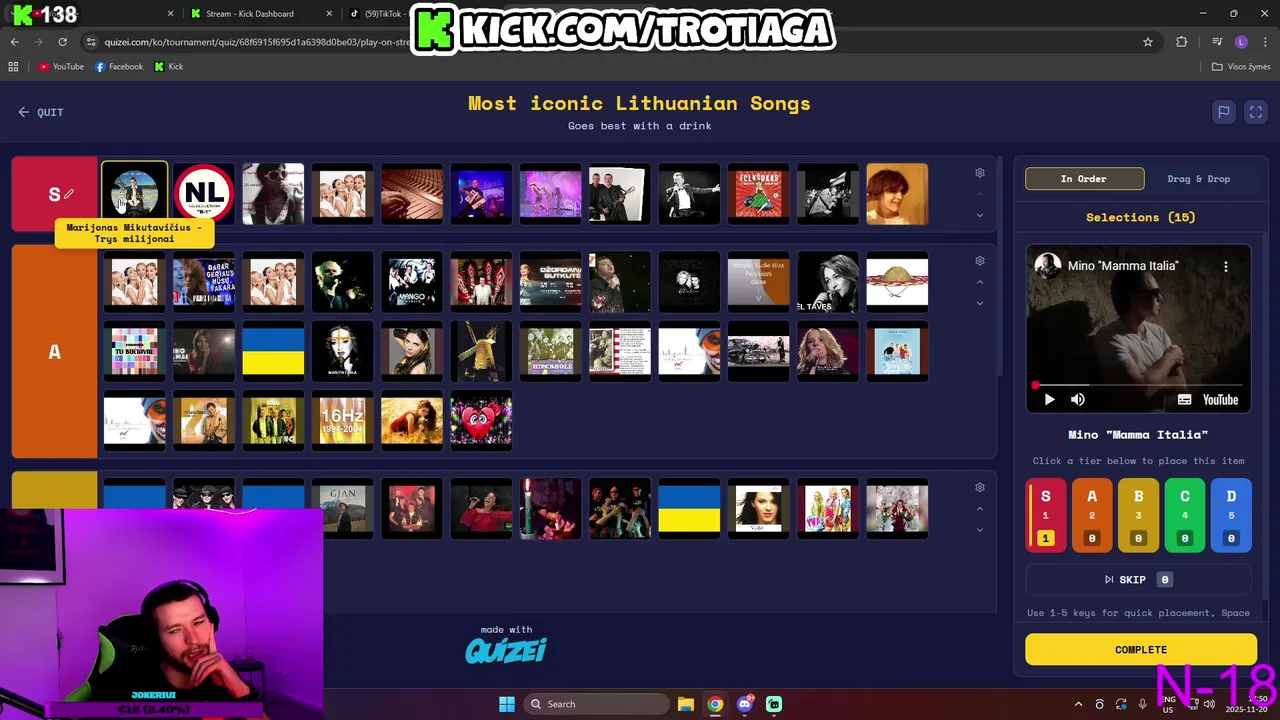Screen dimensions: 1280x720
Task: Place the item in the A tier
Action: (x=1092, y=515)
